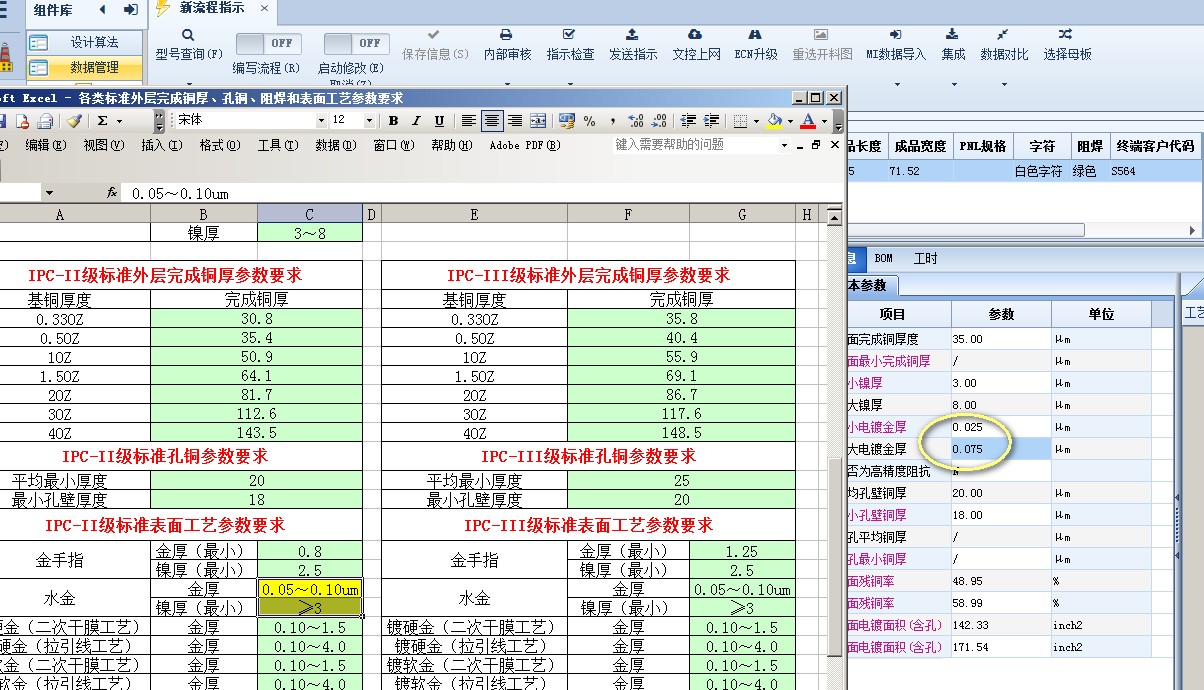Click Excel Bold formatting icon

(393, 121)
